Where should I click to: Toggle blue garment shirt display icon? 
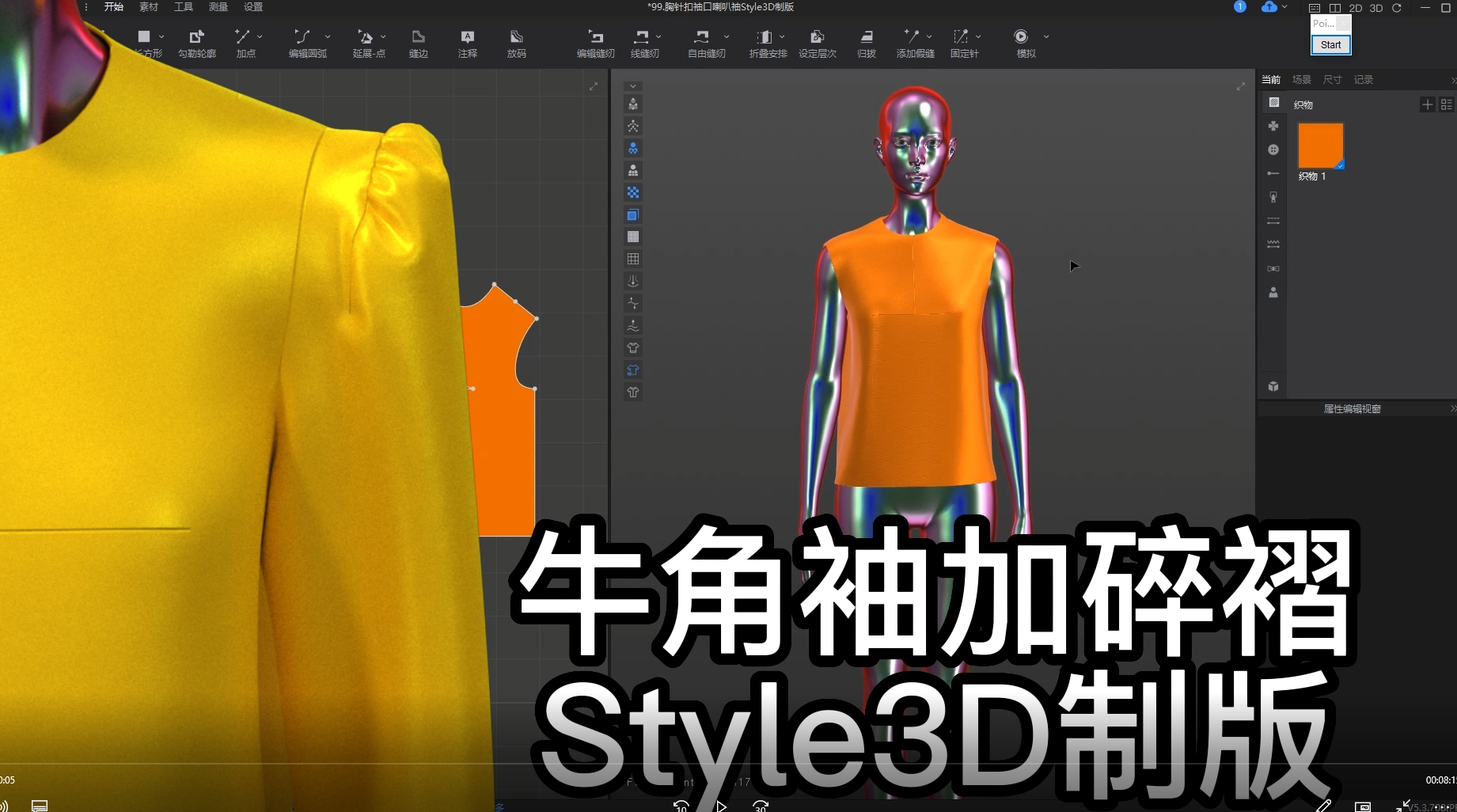click(x=633, y=370)
